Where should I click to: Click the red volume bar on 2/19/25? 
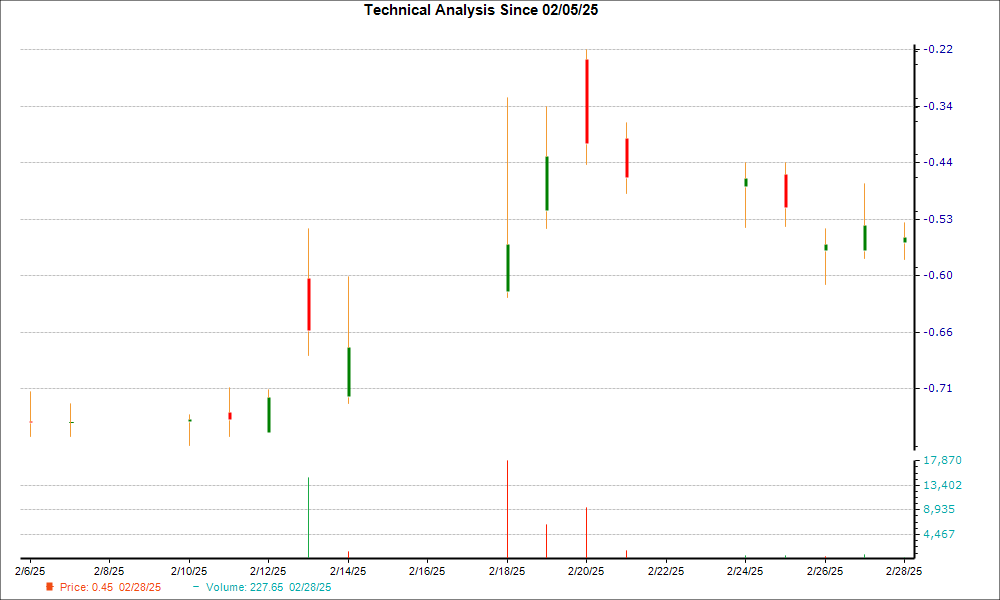547,541
